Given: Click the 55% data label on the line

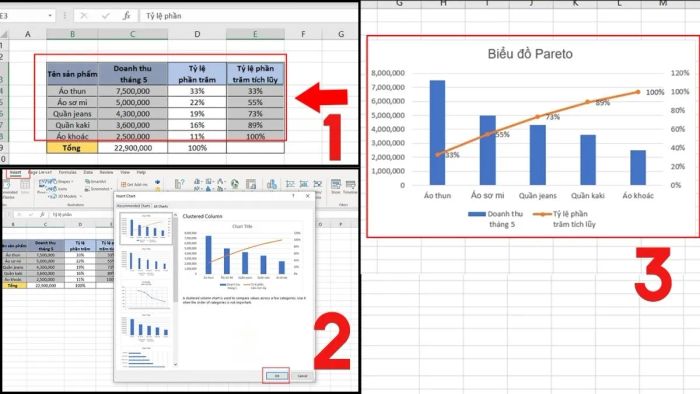Looking at the screenshot, I should click(502, 134).
